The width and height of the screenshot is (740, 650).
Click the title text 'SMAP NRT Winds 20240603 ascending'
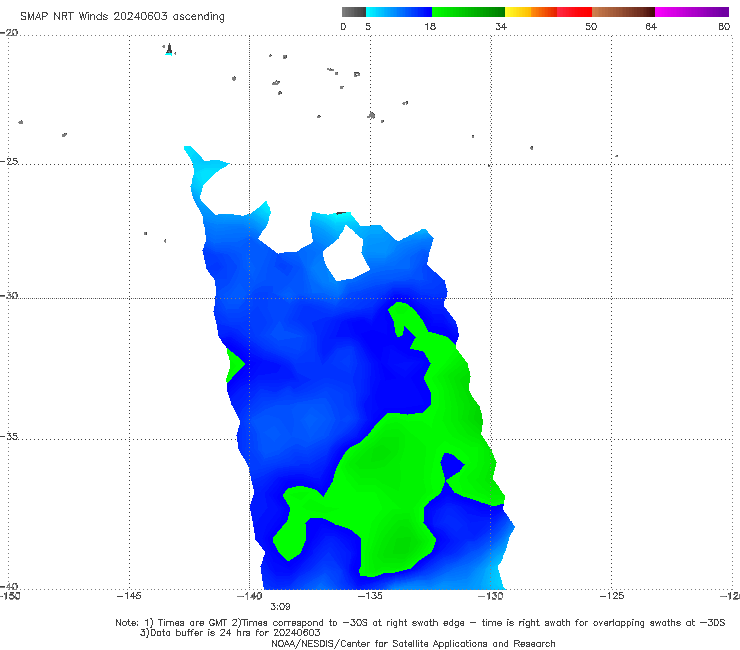122,16
